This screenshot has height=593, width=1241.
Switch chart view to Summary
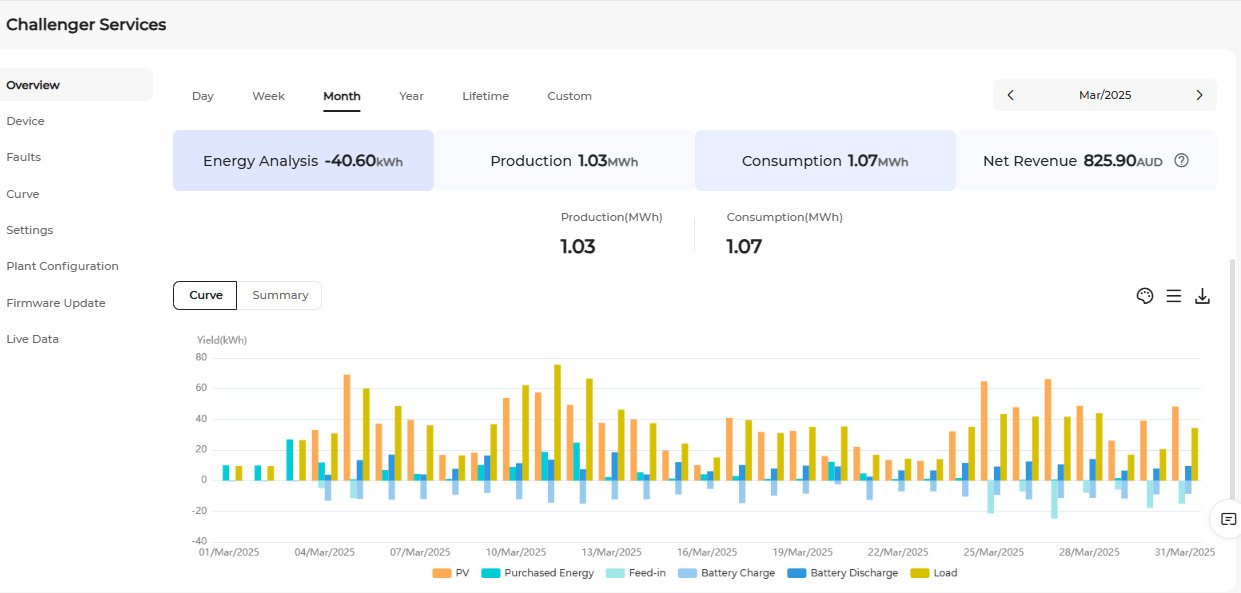click(280, 295)
